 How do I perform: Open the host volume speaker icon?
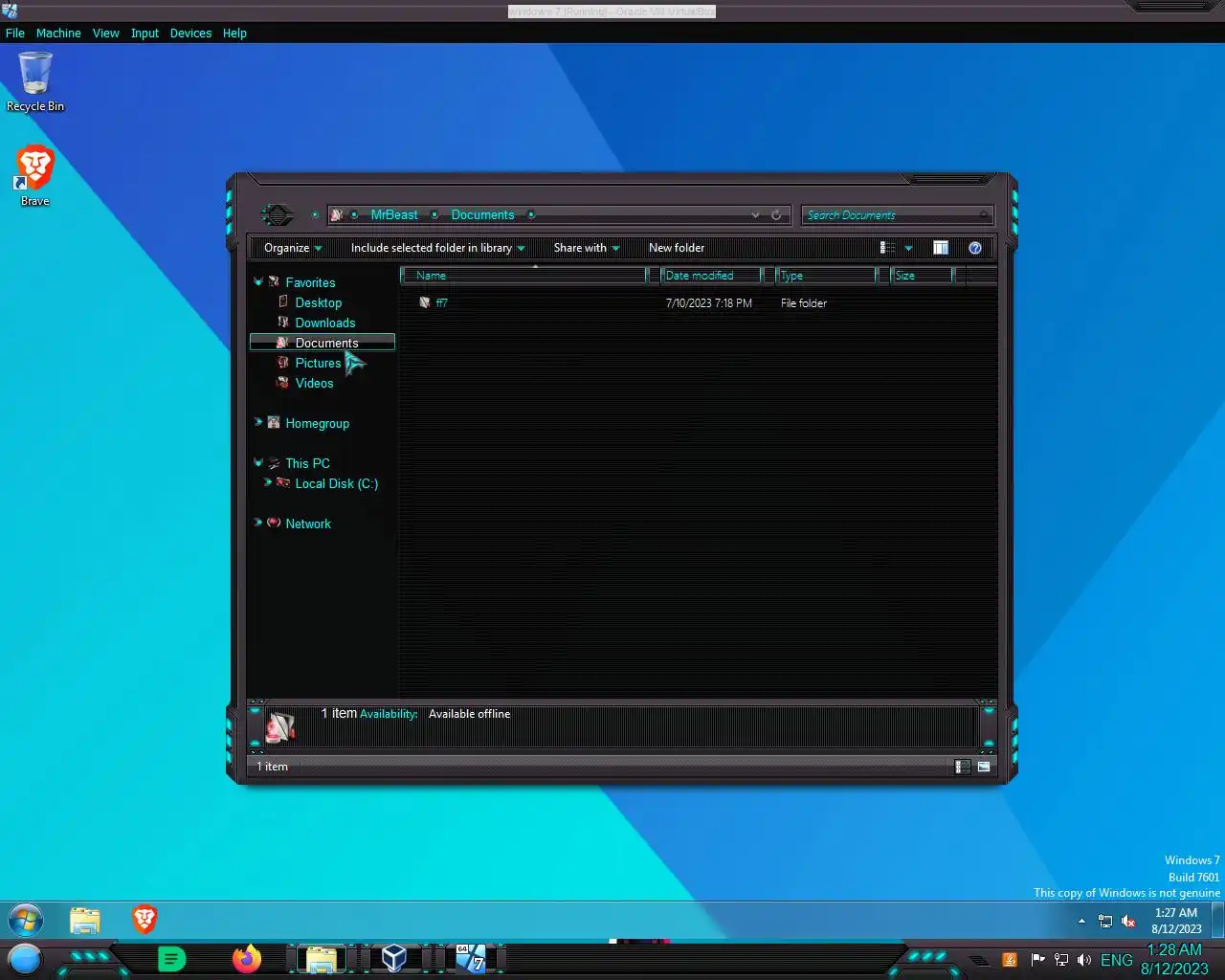click(1084, 960)
